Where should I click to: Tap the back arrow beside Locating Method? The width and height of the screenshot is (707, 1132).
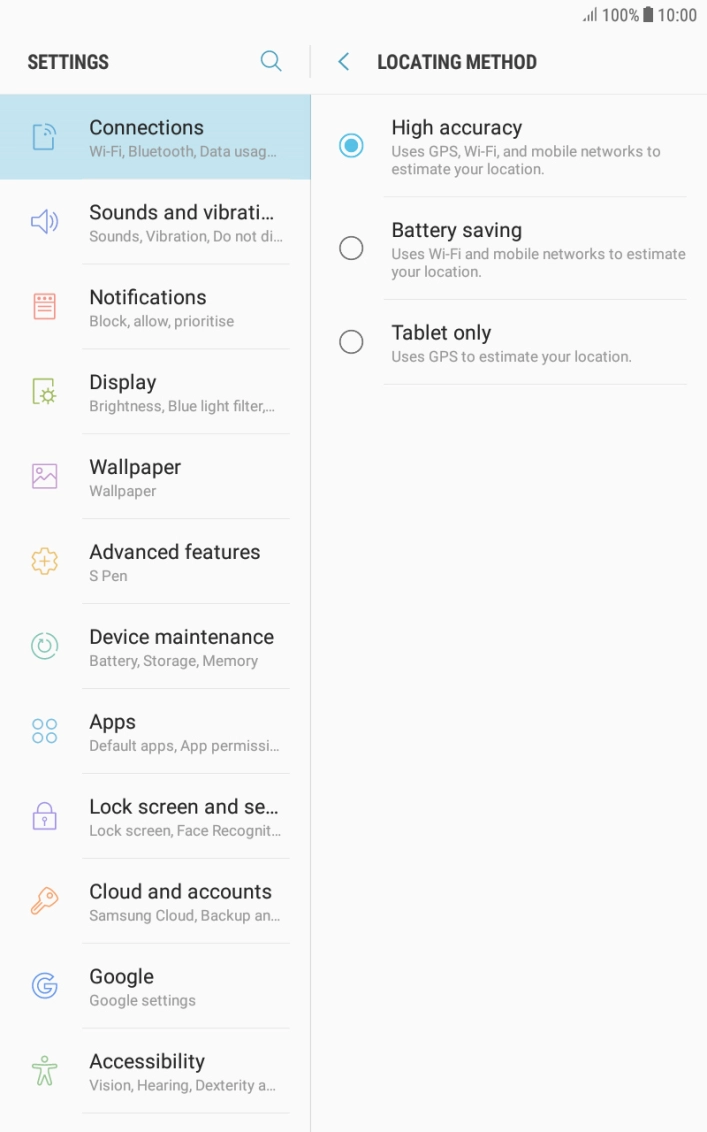point(344,62)
